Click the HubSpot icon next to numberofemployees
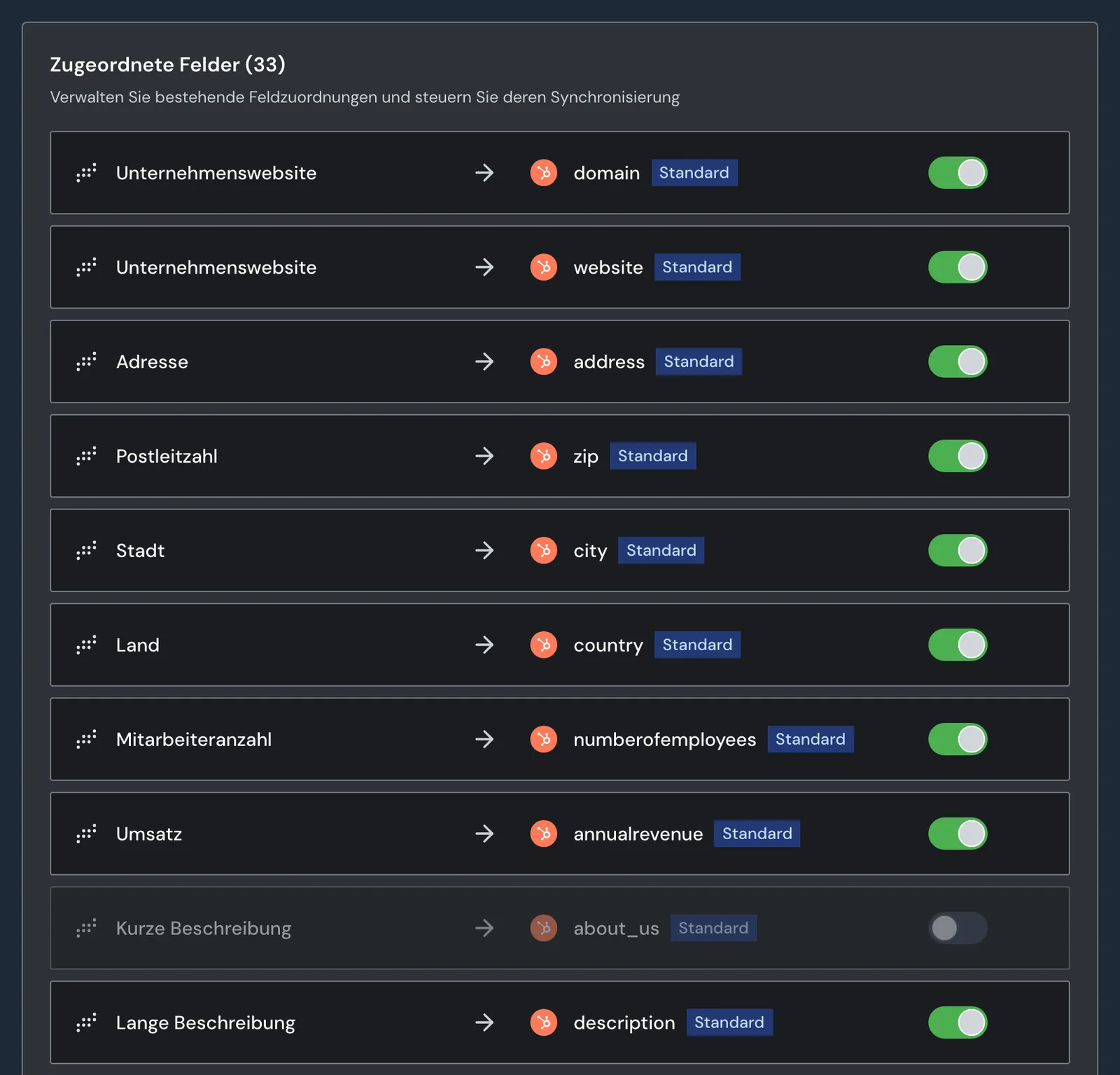The height and width of the screenshot is (1075, 1120). tap(543, 740)
